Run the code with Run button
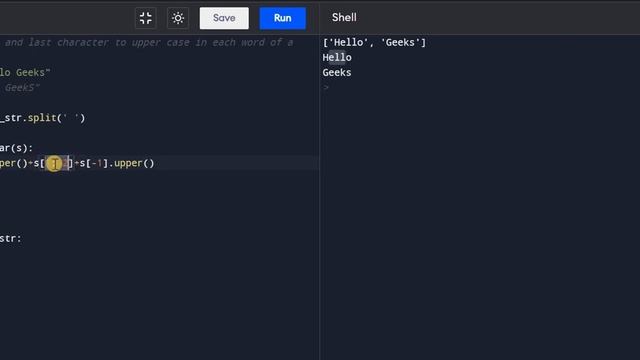Image resolution: width=640 pixels, height=360 pixels. pyautogui.click(x=282, y=18)
